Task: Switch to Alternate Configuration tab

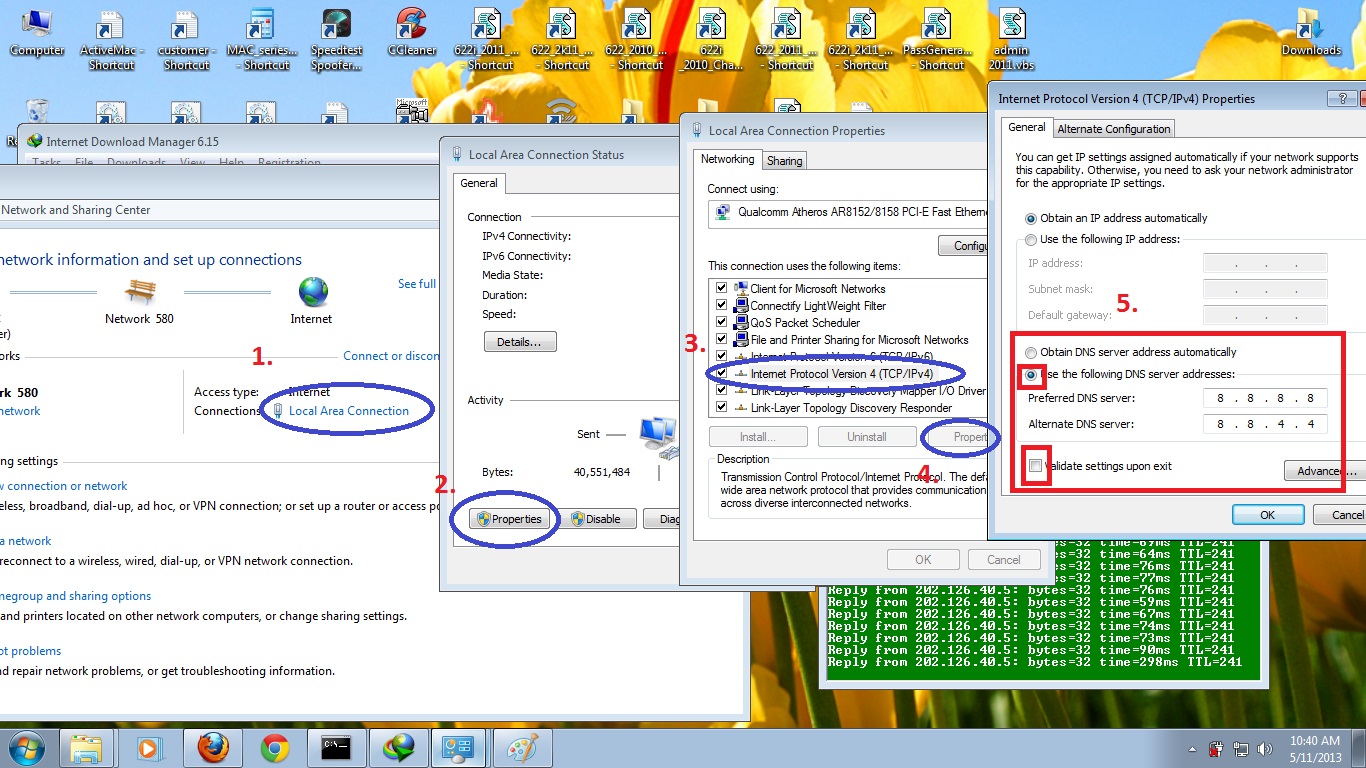Action: (1113, 129)
